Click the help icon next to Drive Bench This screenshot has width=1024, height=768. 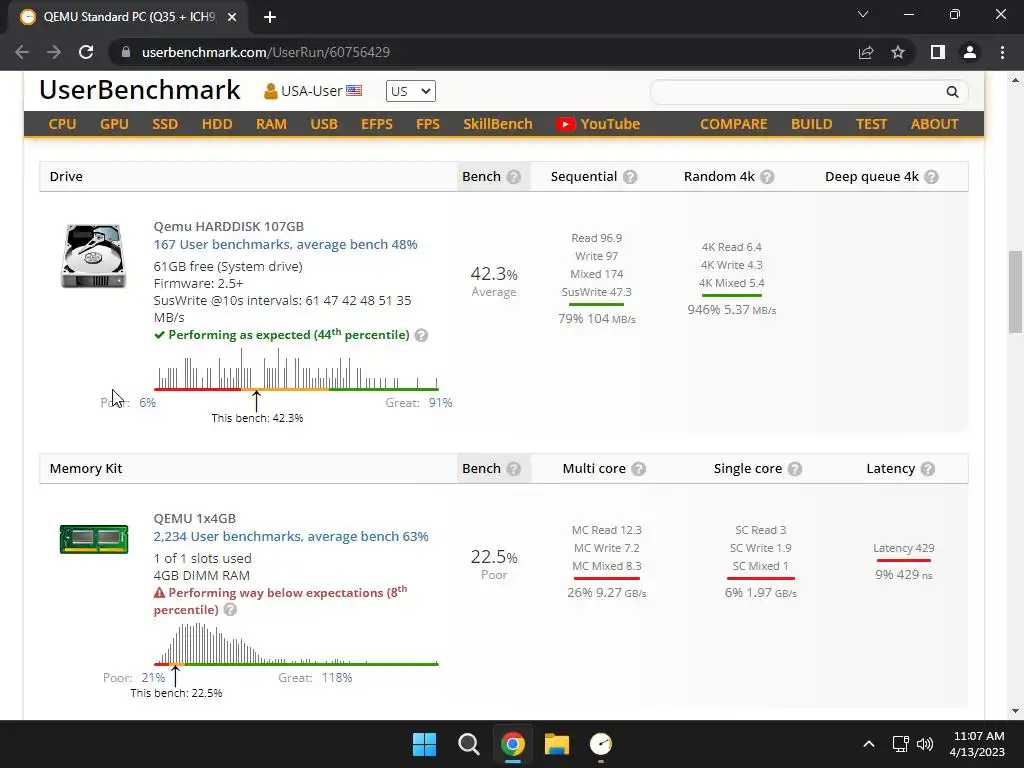pos(514,177)
